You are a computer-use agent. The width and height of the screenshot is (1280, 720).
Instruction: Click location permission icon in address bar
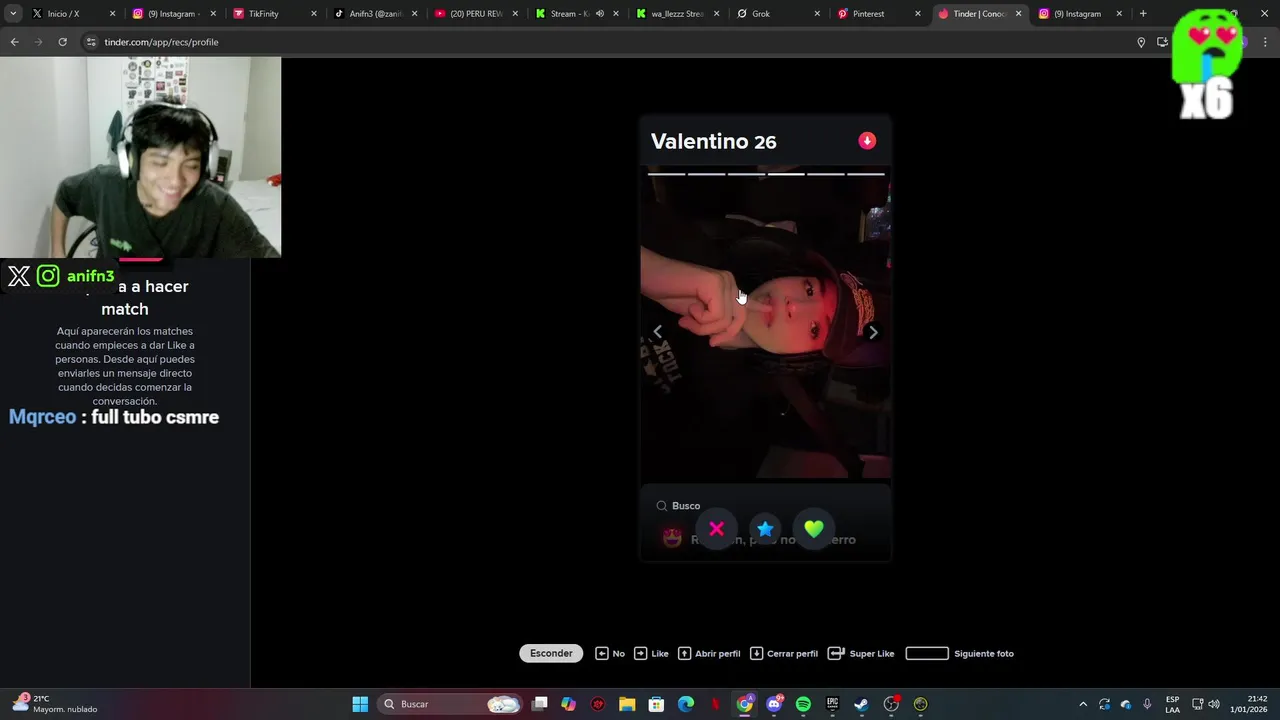[1141, 42]
